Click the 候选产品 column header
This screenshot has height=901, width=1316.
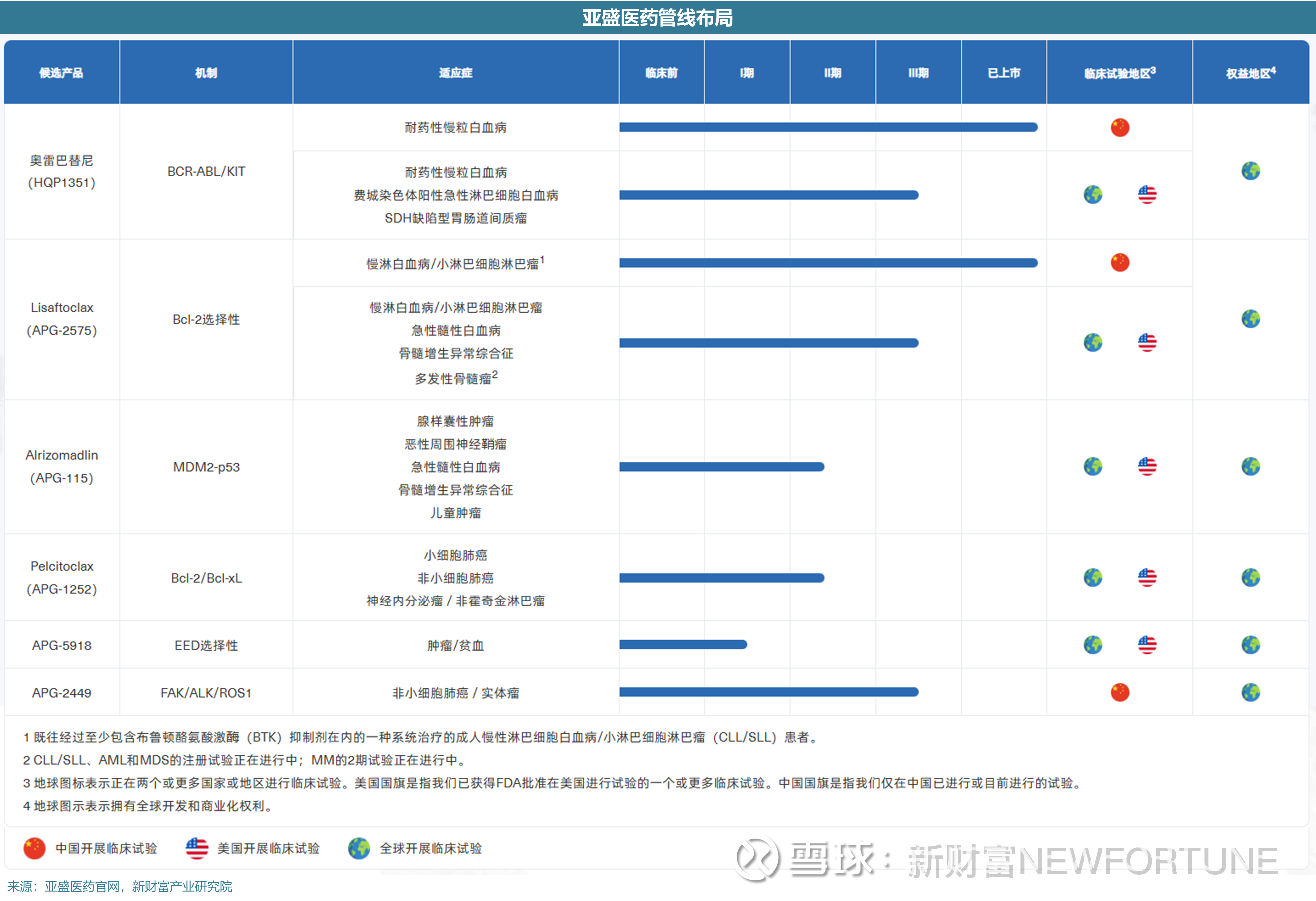(x=61, y=73)
